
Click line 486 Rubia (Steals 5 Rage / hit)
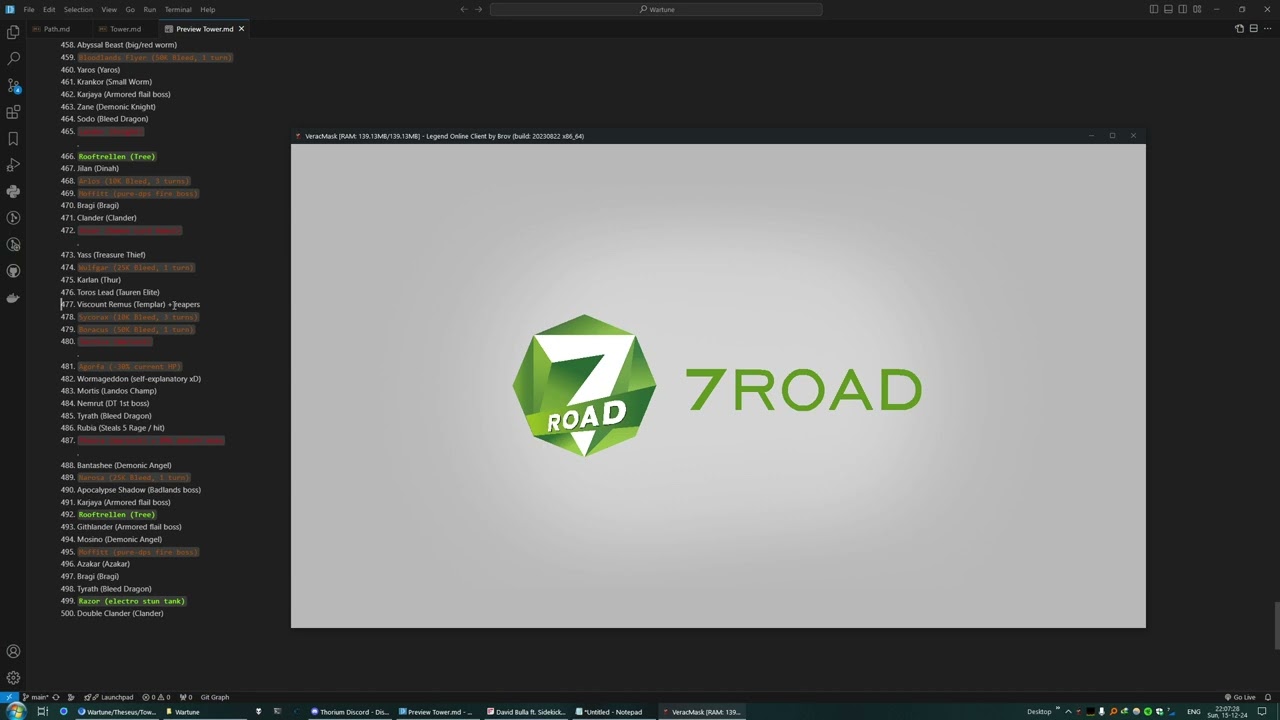[121, 428]
